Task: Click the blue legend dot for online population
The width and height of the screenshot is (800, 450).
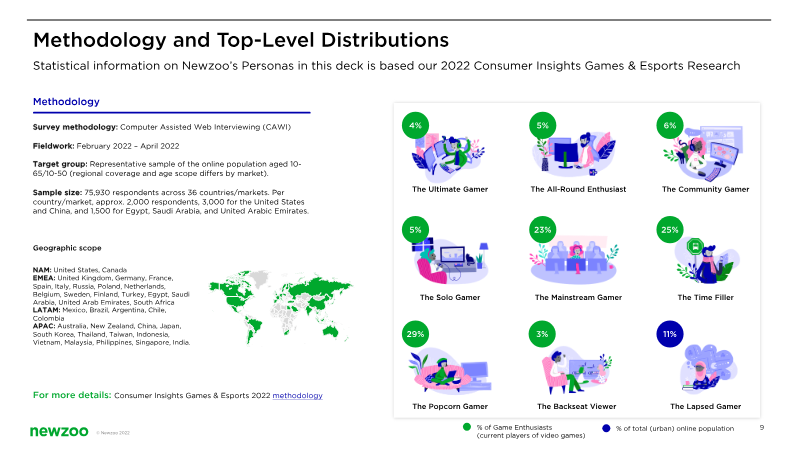Action: pos(606,429)
